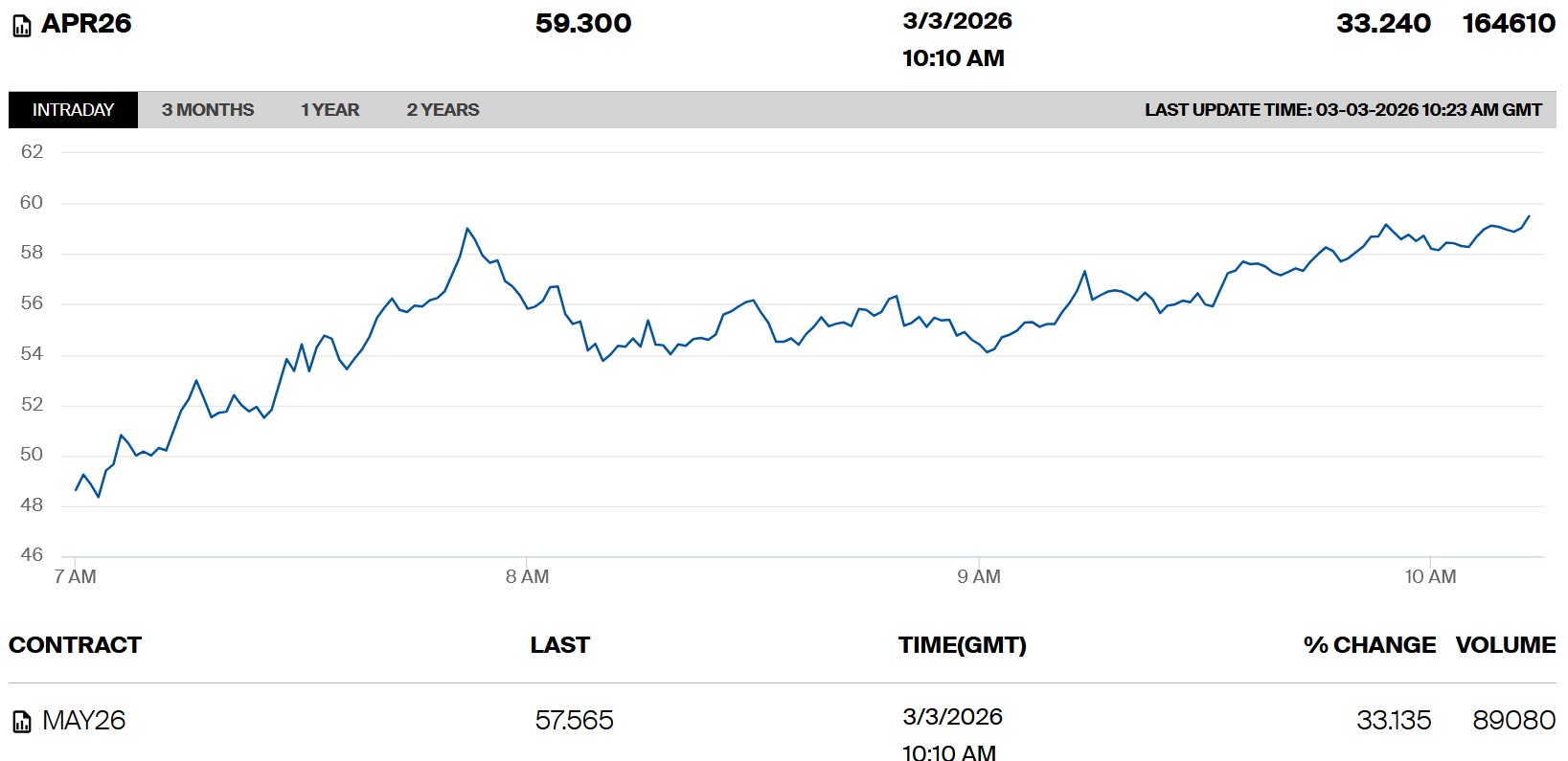The width and height of the screenshot is (1568, 761).
Task: Click the TIME(GMT) column header
Action: tap(962, 645)
